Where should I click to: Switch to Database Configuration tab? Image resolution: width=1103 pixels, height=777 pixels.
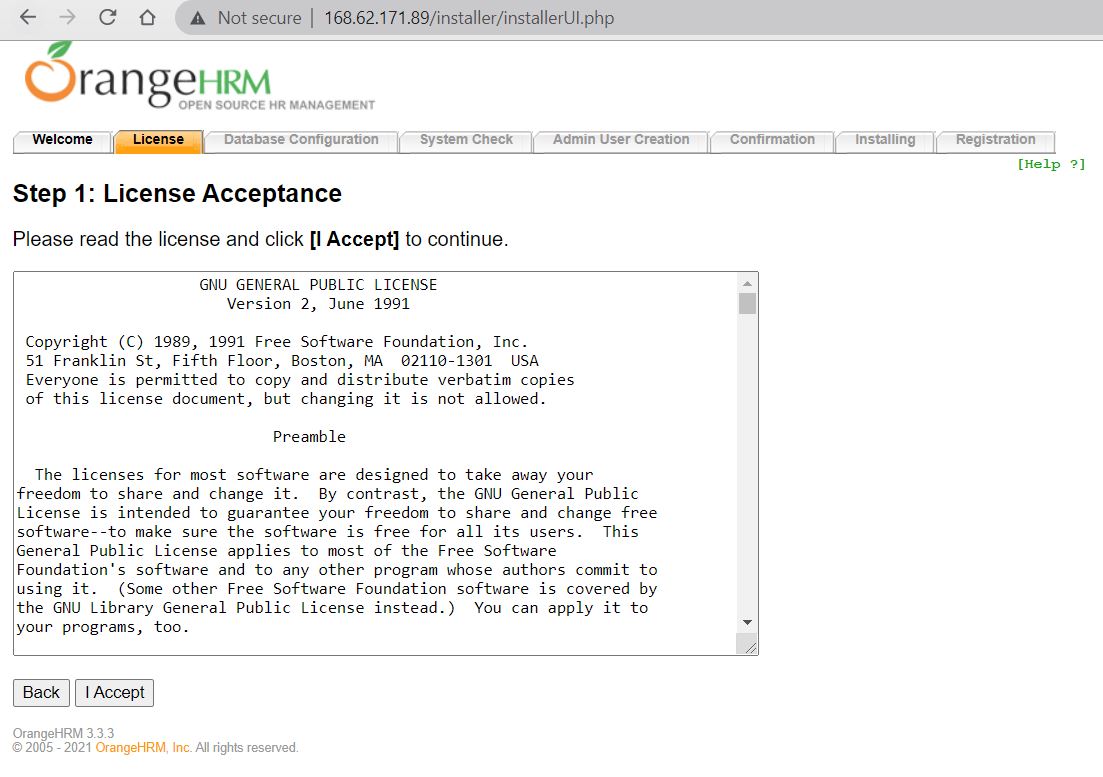[x=301, y=140]
